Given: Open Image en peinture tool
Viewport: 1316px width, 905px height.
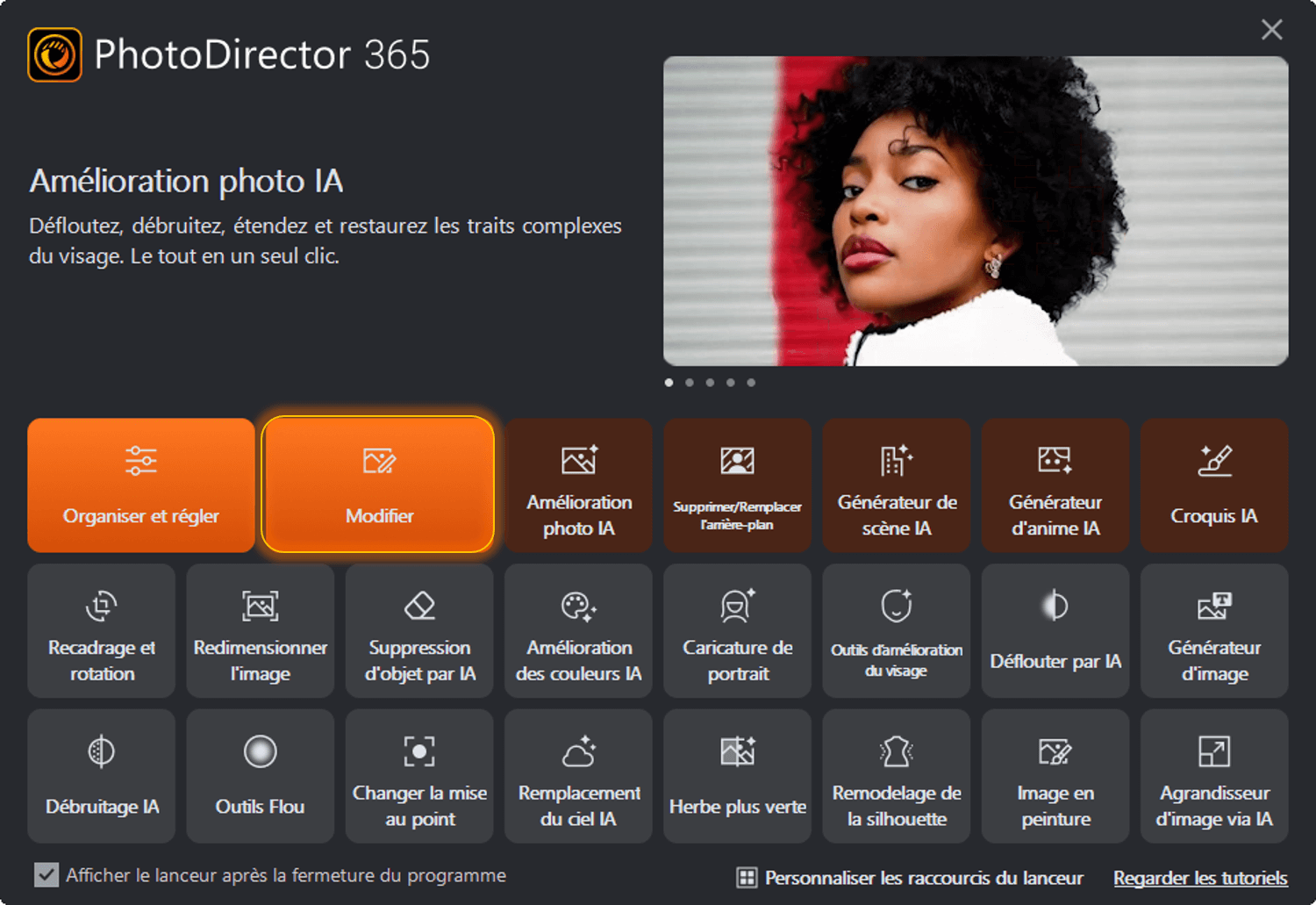Looking at the screenshot, I should (1055, 776).
